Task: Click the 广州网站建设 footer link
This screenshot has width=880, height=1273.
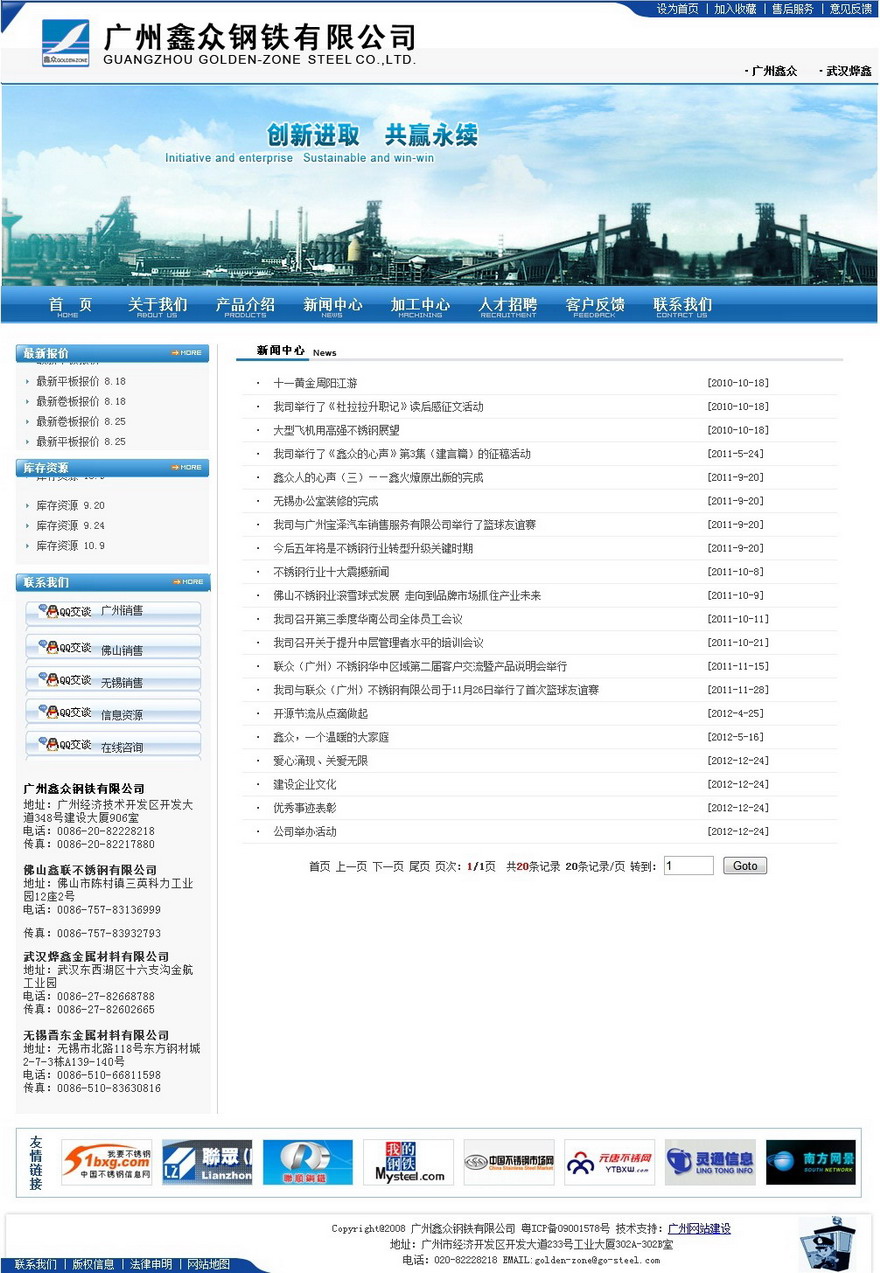Action: point(699,1228)
